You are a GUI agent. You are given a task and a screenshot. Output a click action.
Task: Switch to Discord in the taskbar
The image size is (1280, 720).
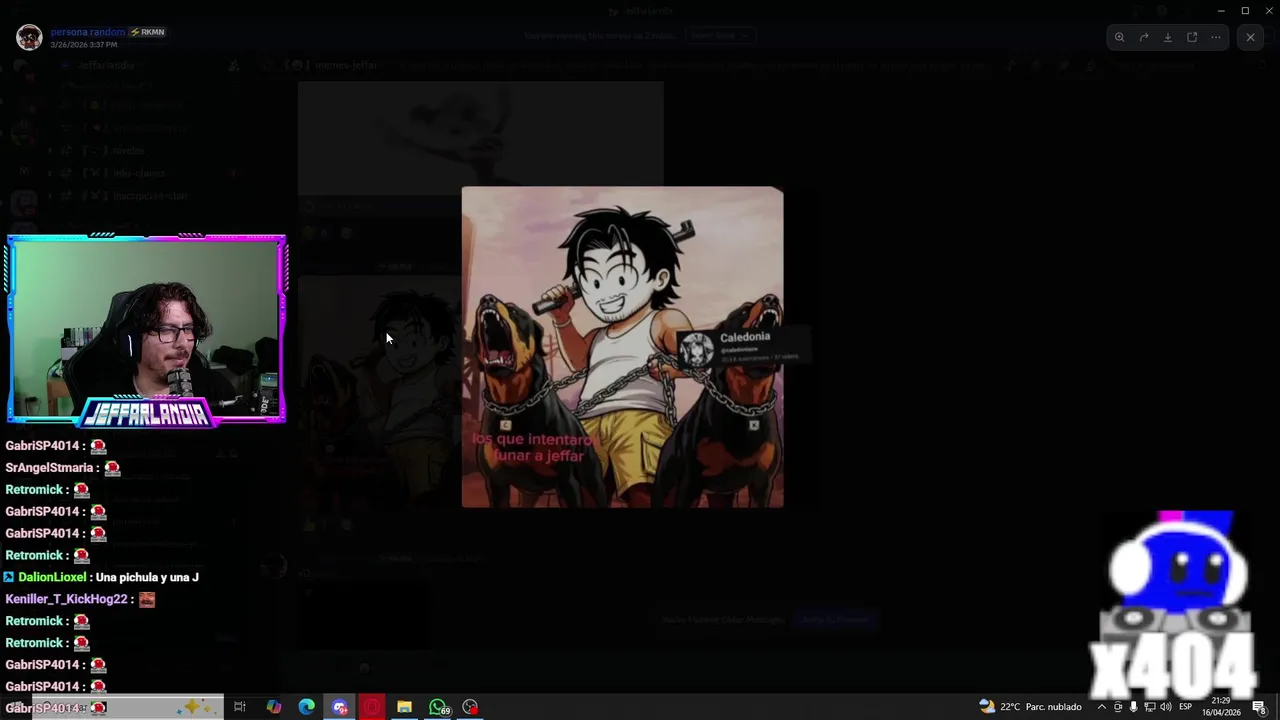pyautogui.click(x=339, y=707)
